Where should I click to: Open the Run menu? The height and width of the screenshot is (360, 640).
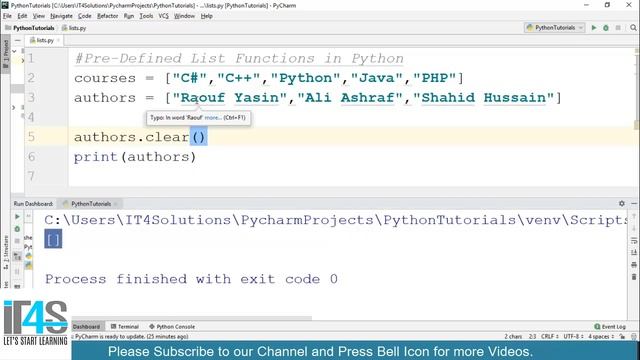click(x=129, y=16)
